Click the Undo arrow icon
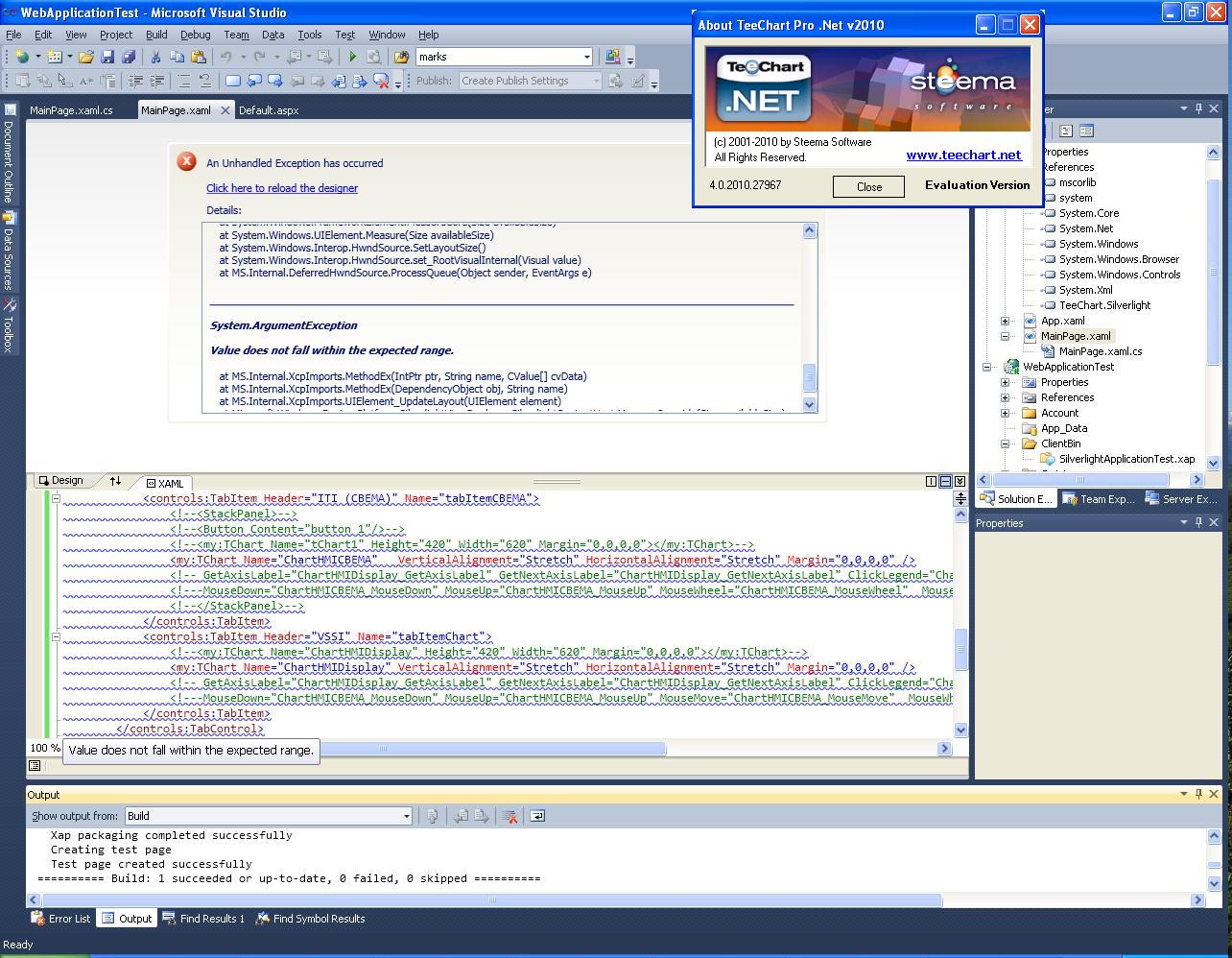The width and height of the screenshot is (1232, 958). point(226,57)
